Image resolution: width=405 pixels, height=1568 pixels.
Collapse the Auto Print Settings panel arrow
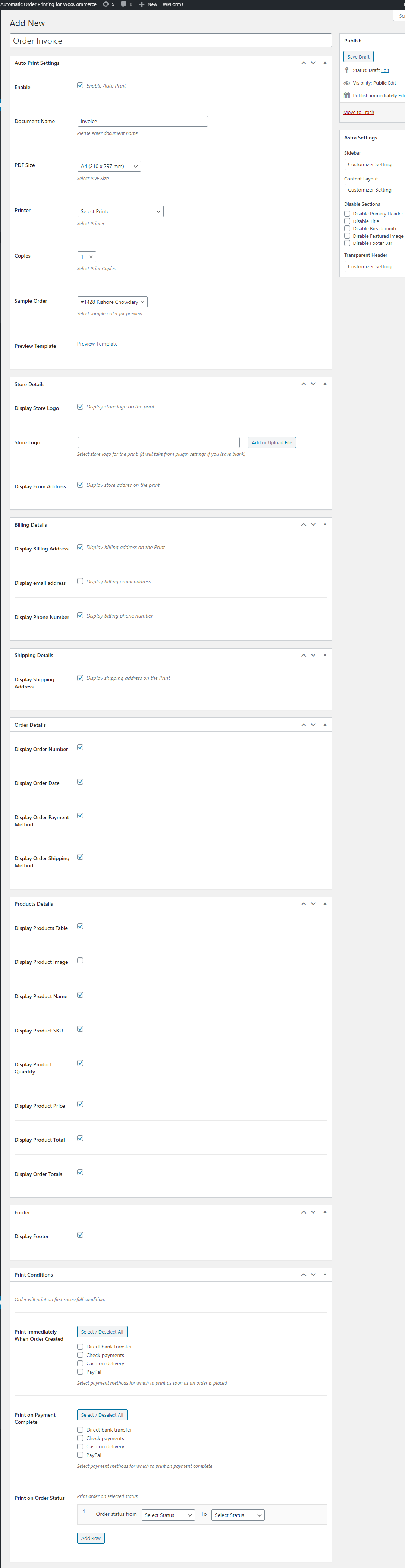point(325,63)
